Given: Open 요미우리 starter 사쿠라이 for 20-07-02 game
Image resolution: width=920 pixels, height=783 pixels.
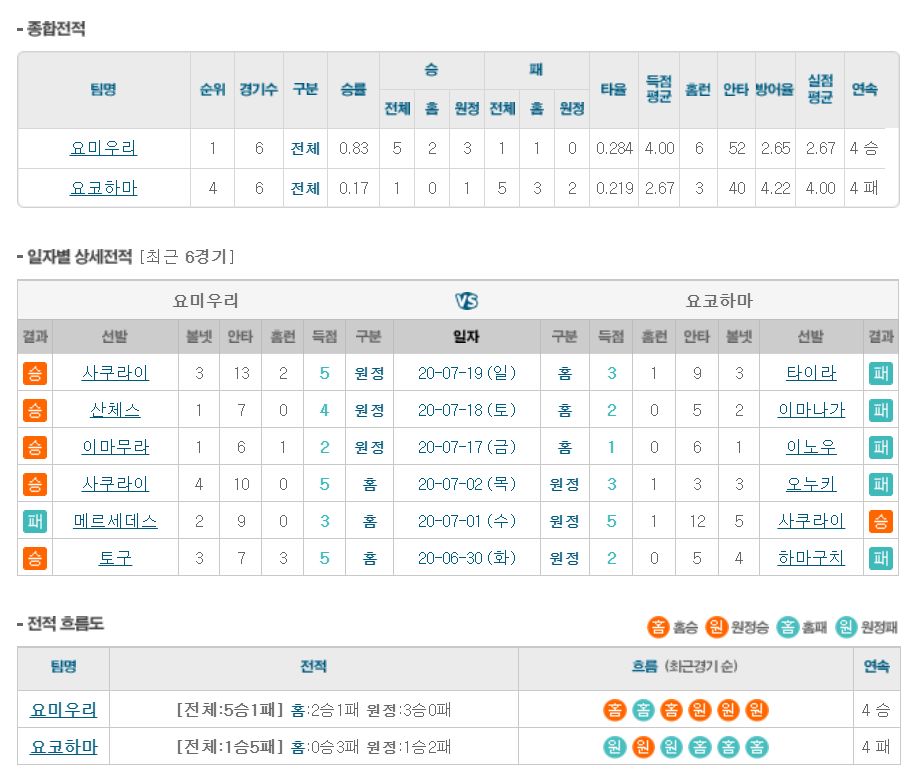Looking at the screenshot, I should tap(115, 484).
